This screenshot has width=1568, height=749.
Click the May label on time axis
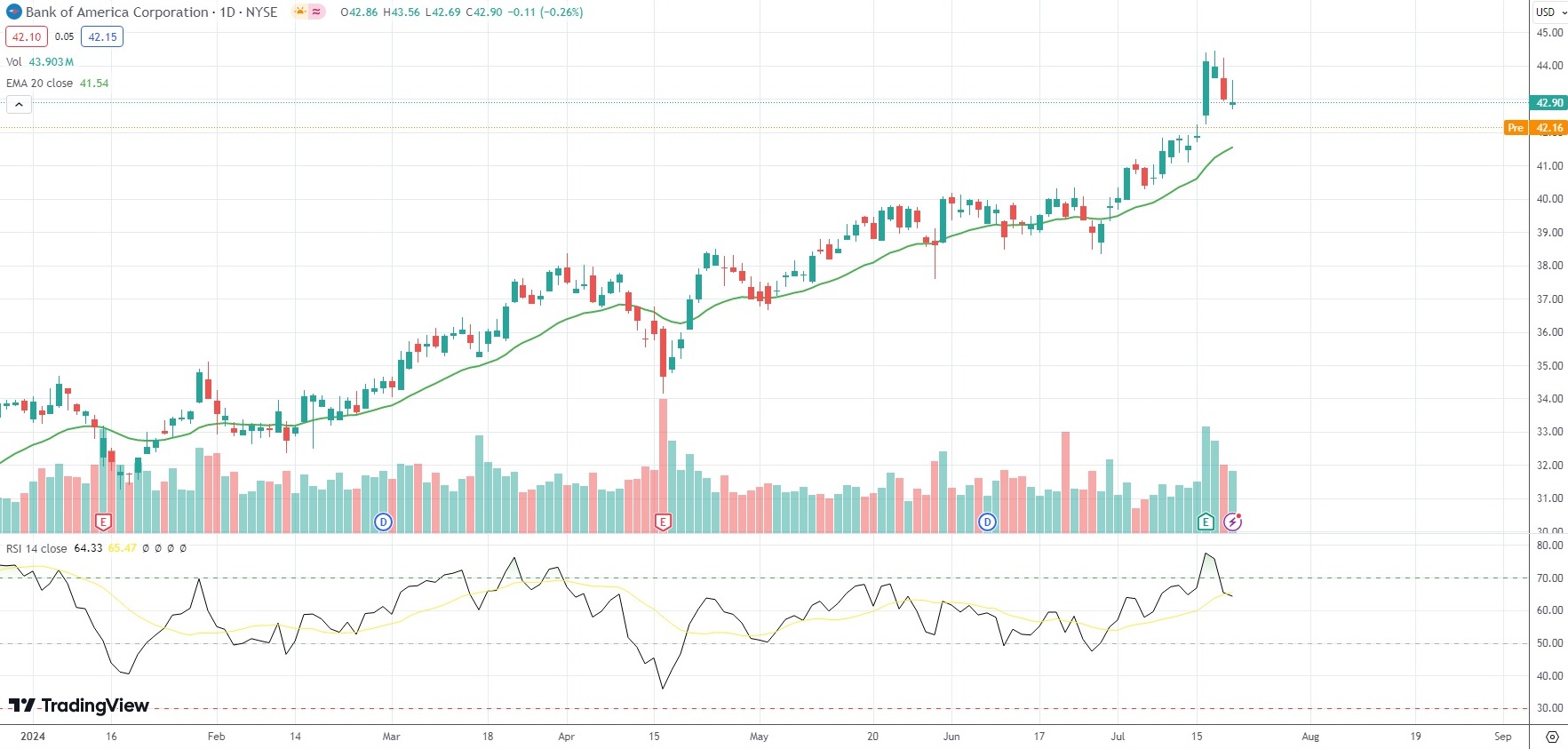(x=759, y=737)
